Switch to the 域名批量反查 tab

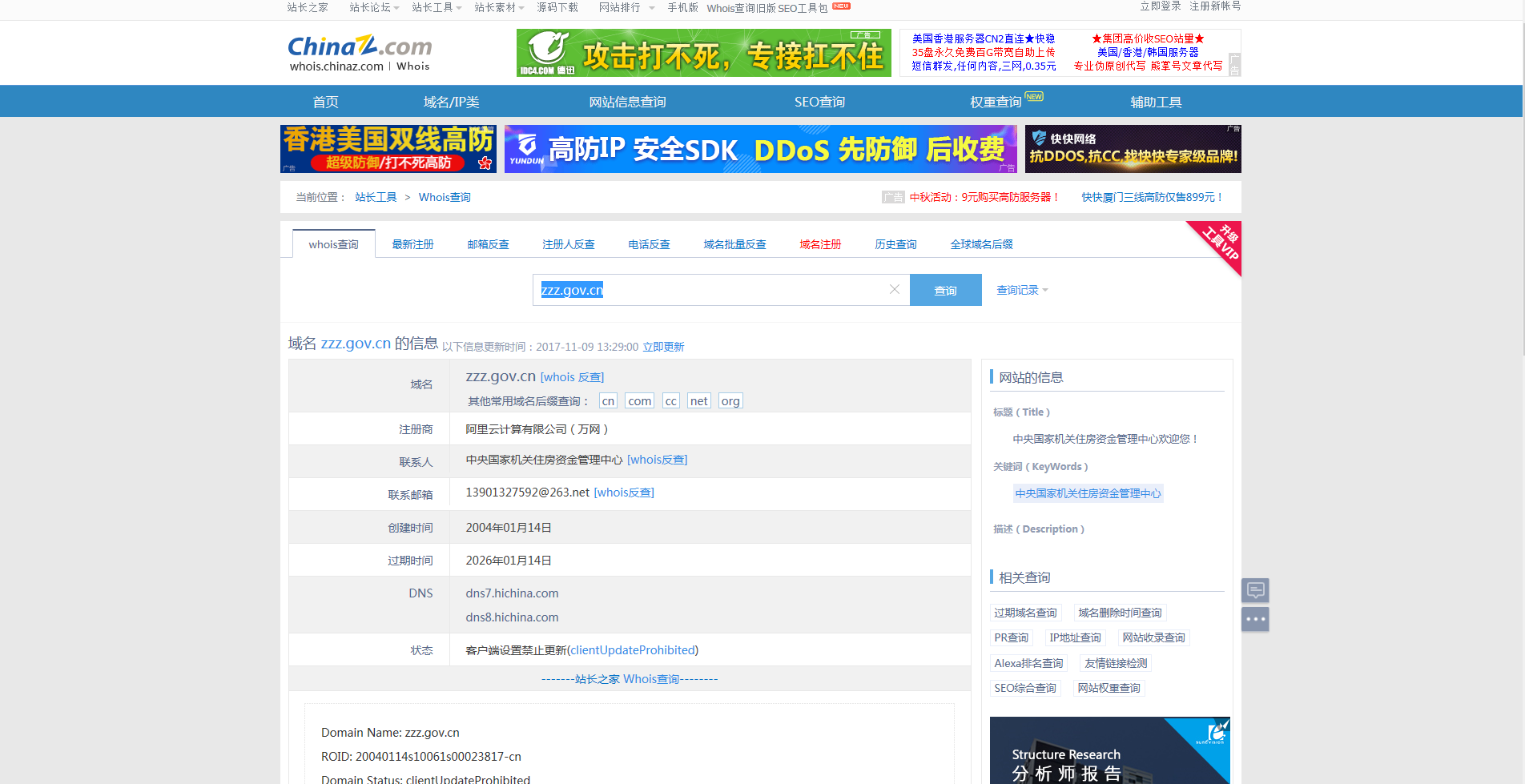coord(735,244)
